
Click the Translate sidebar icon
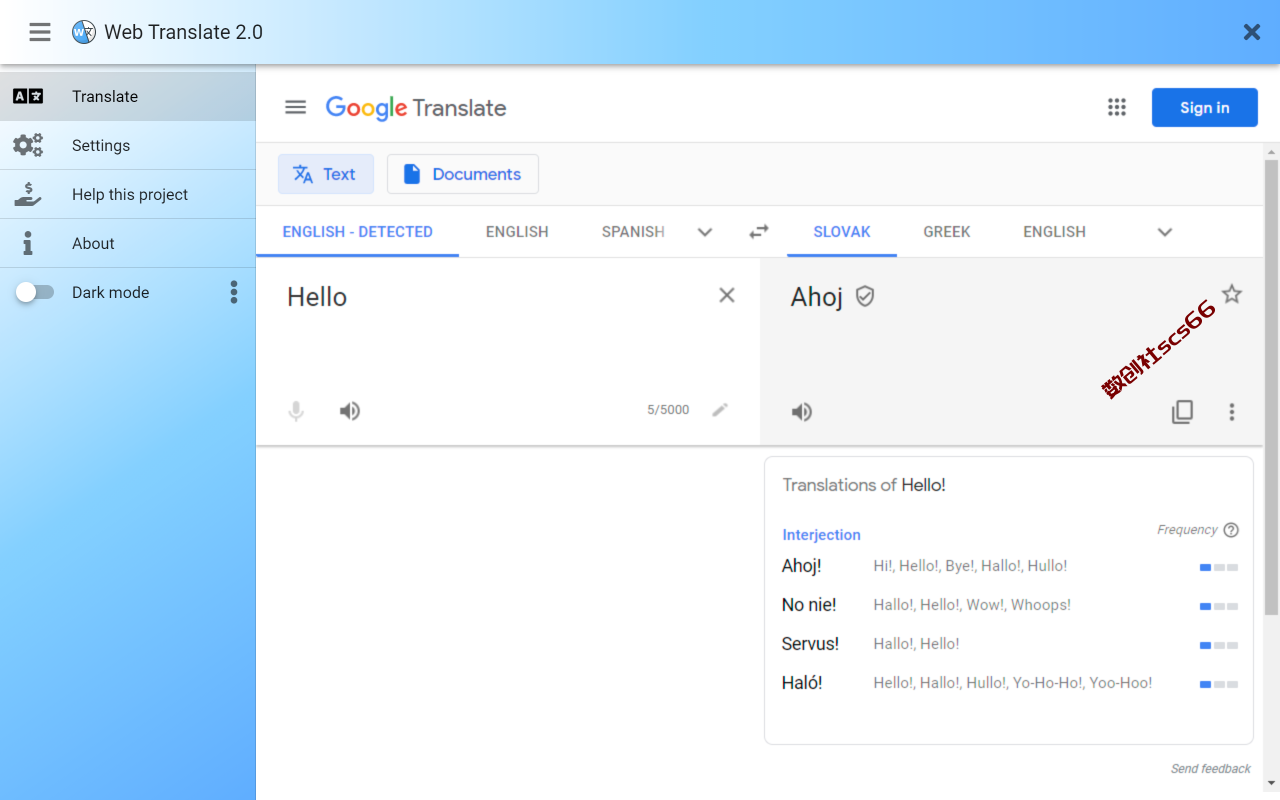pyautogui.click(x=28, y=96)
